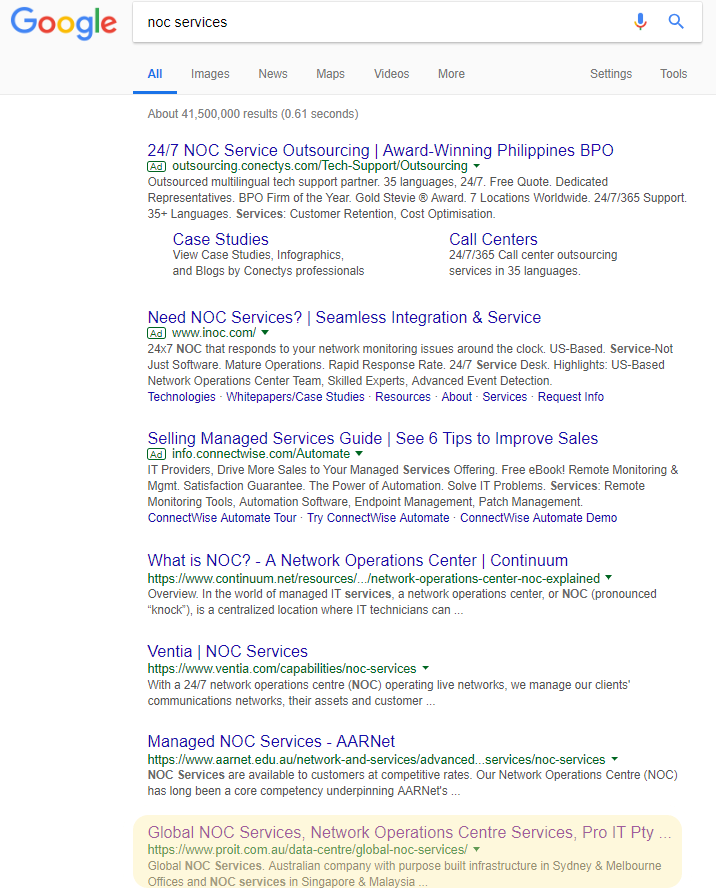716x896 pixels.
Task: Open '24/7 NOC Service Outsourcing' ad
Action: (x=381, y=150)
